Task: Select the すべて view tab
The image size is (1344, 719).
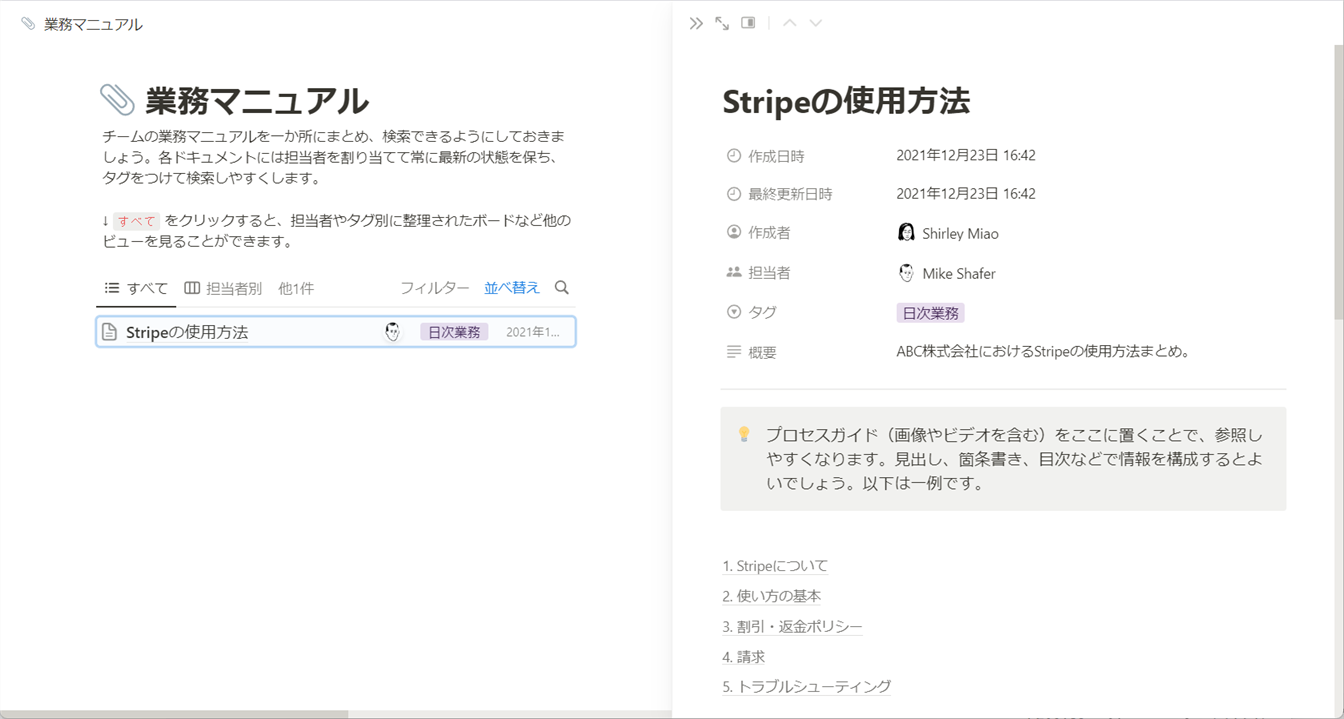Action: (137, 288)
